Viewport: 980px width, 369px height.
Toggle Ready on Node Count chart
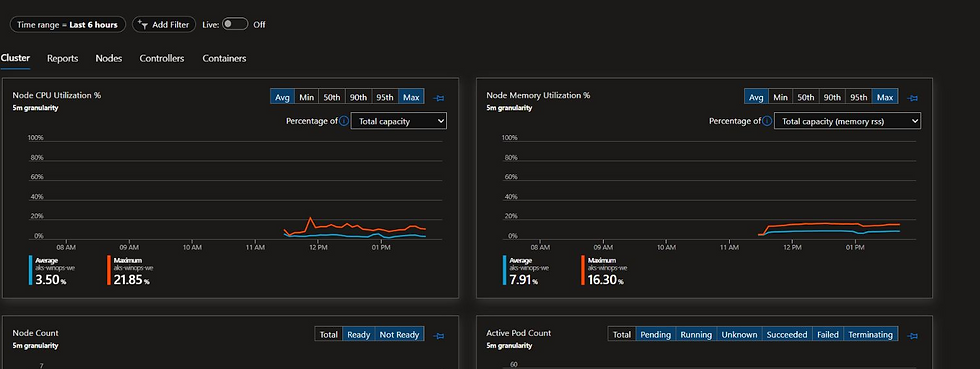(x=359, y=335)
